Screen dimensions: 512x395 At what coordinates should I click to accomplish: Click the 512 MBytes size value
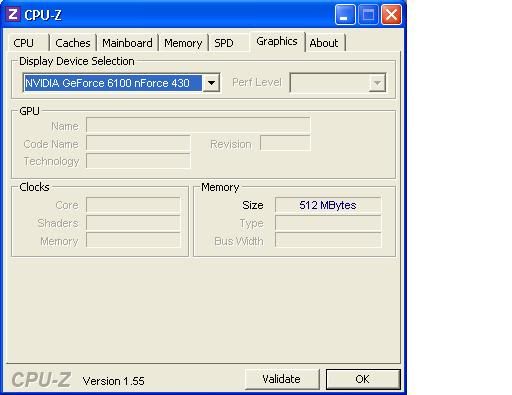pos(328,205)
